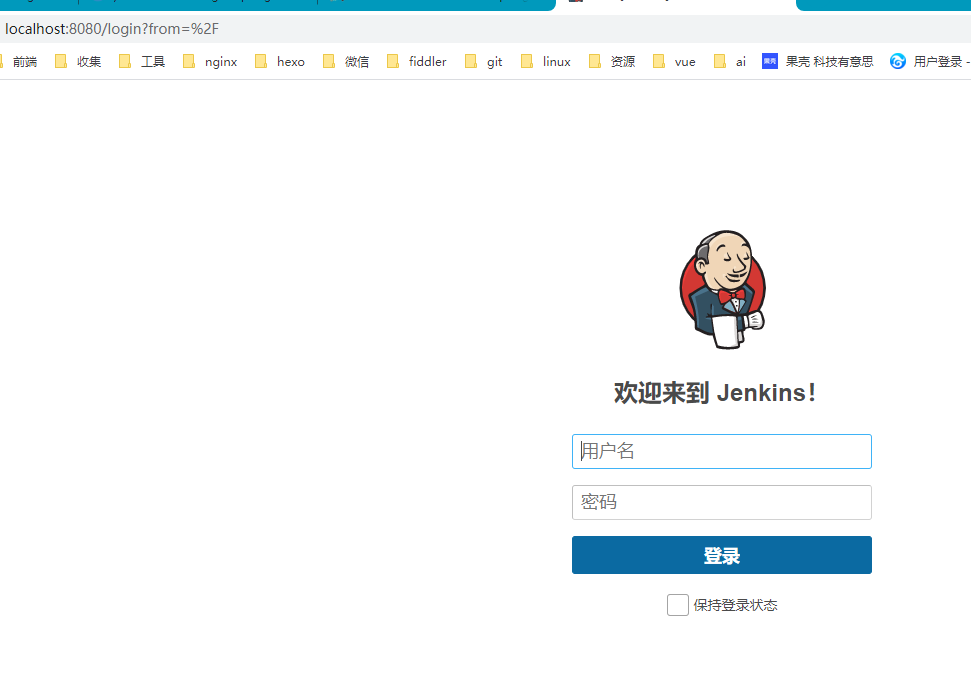971x680 pixels.
Task: Open the vue bookmark folder
Action: point(674,61)
